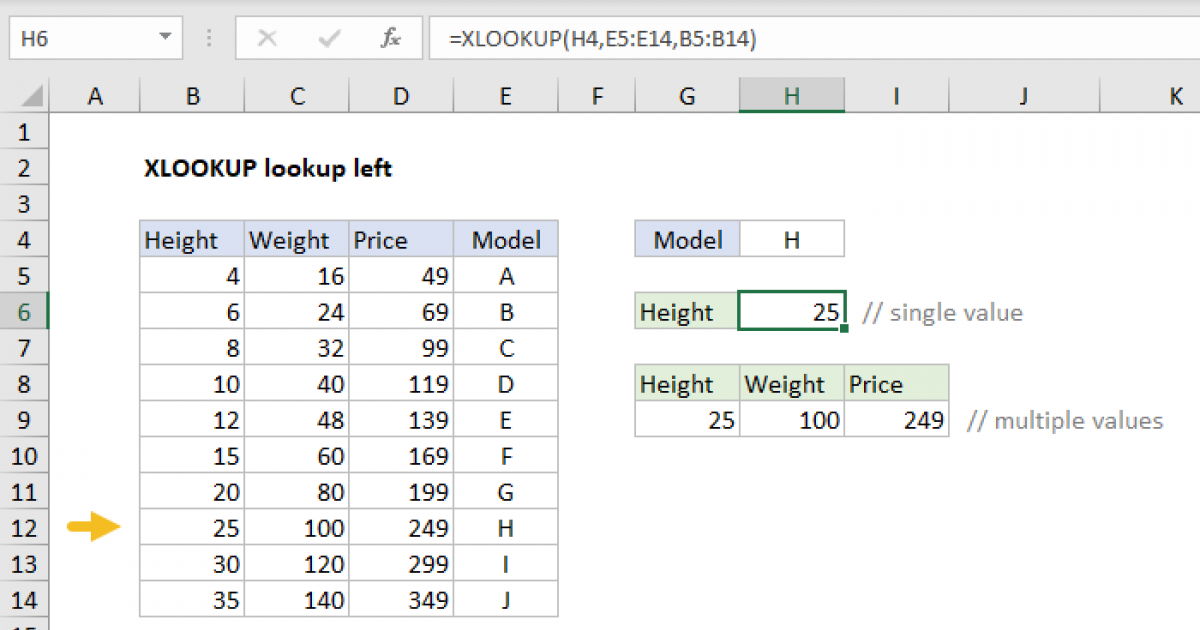Click the vertical ellipsis separator icon

click(x=208, y=38)
